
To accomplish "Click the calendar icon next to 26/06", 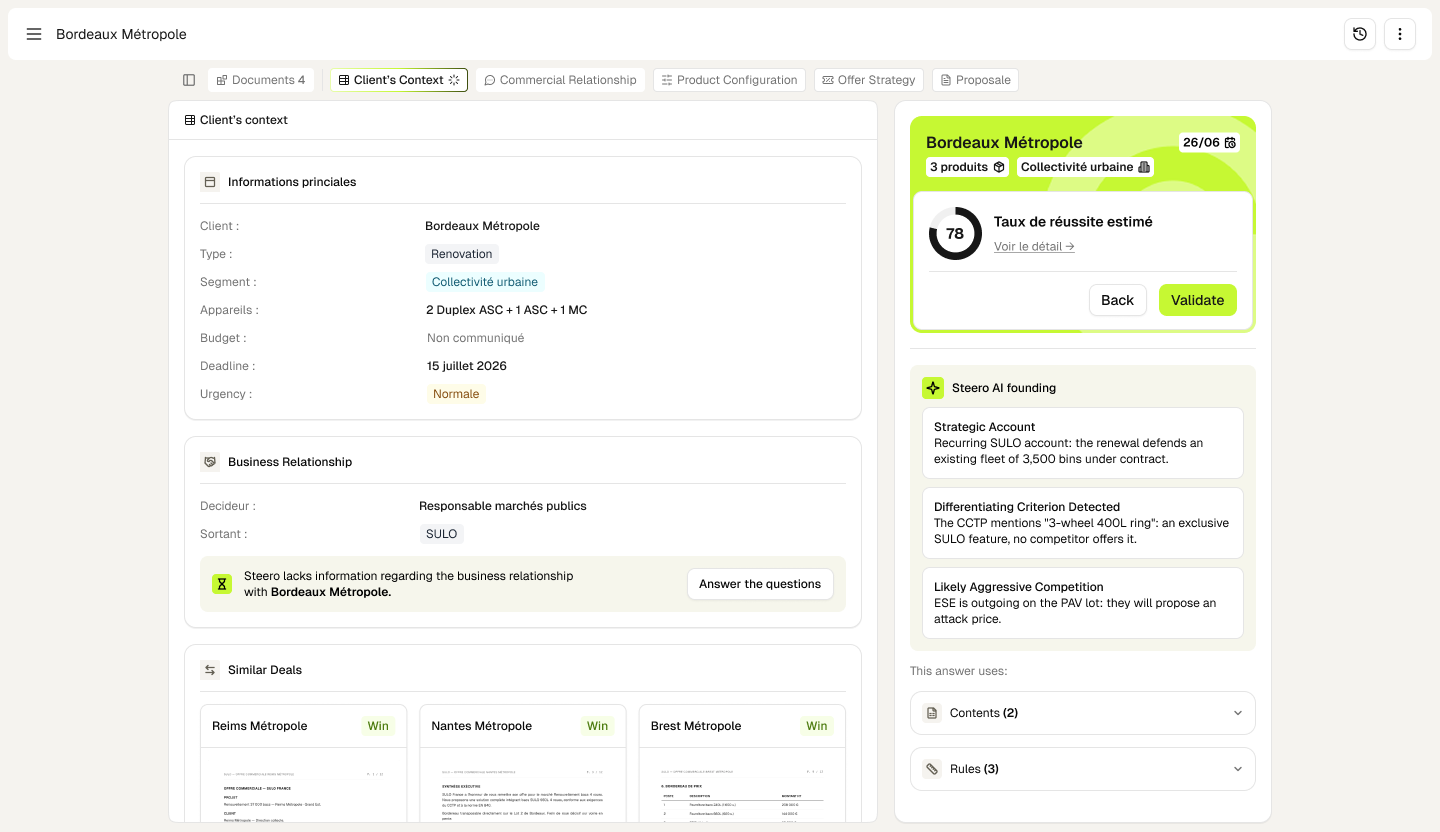I will tap(1230, 143).
